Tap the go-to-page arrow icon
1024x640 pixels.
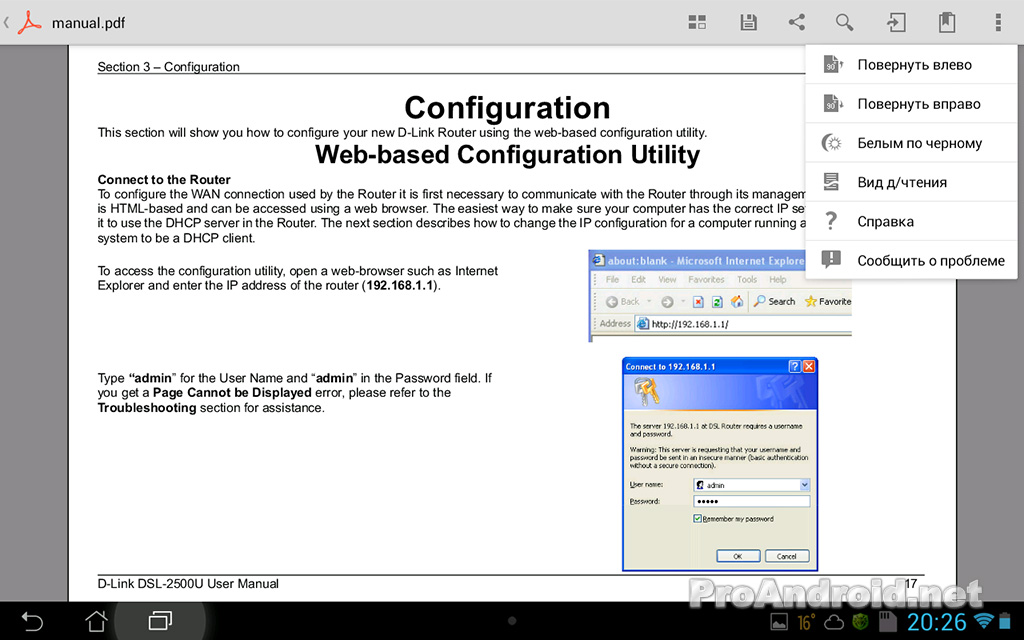(896, 23)
